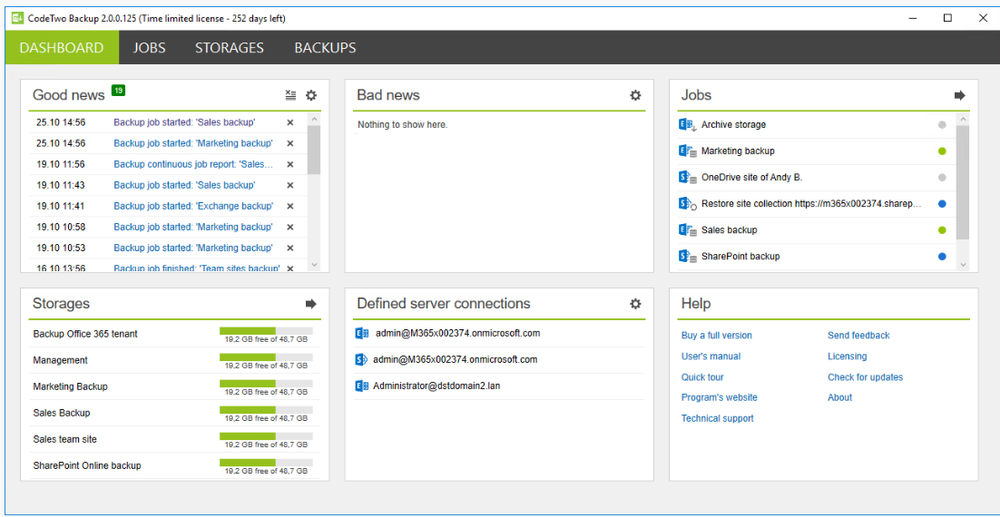
Task: Click Buy a full version link
Action: click(x=716, y=335)
